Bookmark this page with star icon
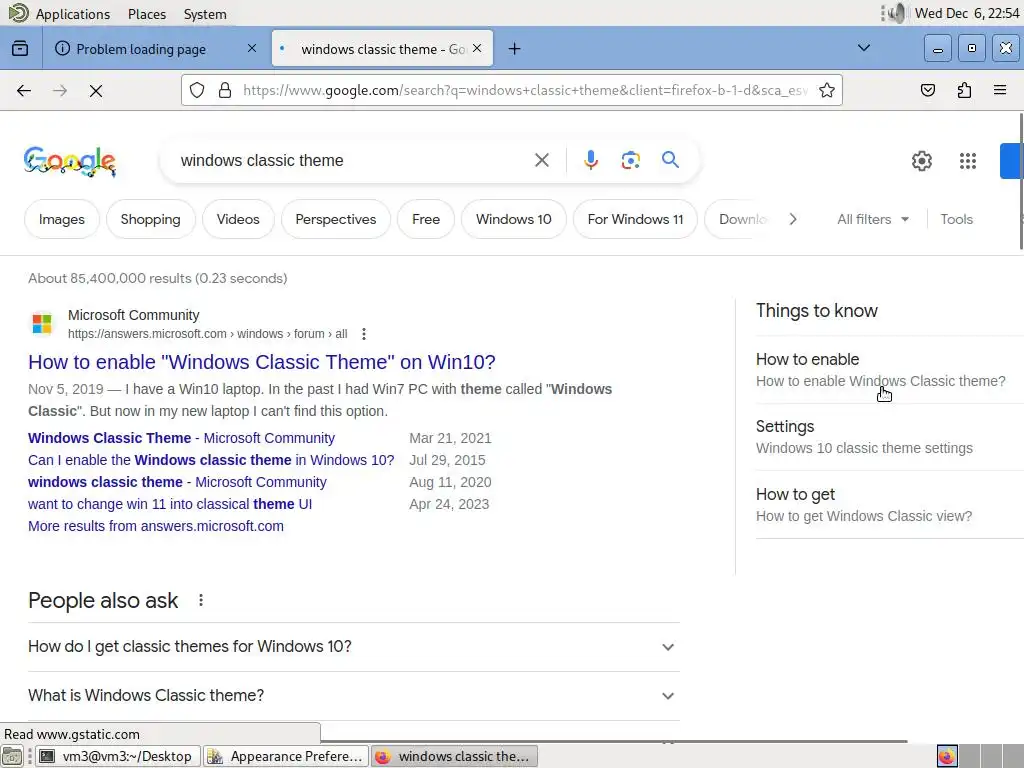1024x768 pixels. pyautogui.click(x=827, y=90)
